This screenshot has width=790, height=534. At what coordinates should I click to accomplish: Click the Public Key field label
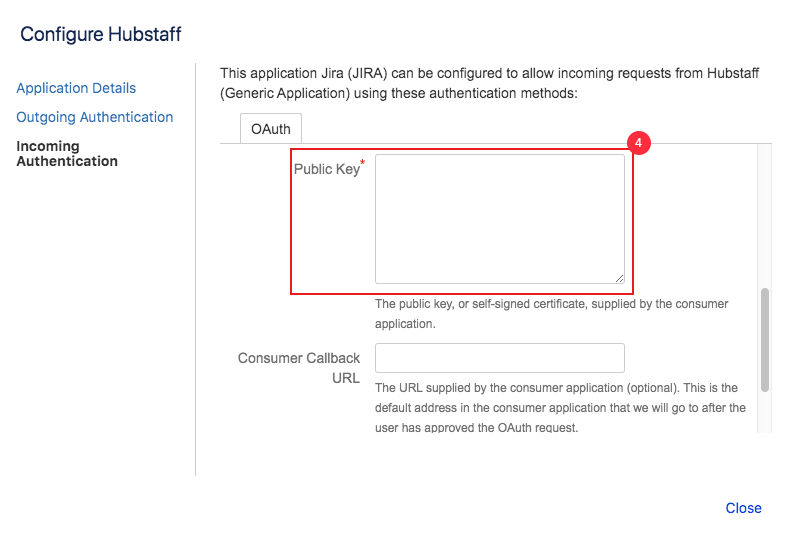[x=326, y=169]
